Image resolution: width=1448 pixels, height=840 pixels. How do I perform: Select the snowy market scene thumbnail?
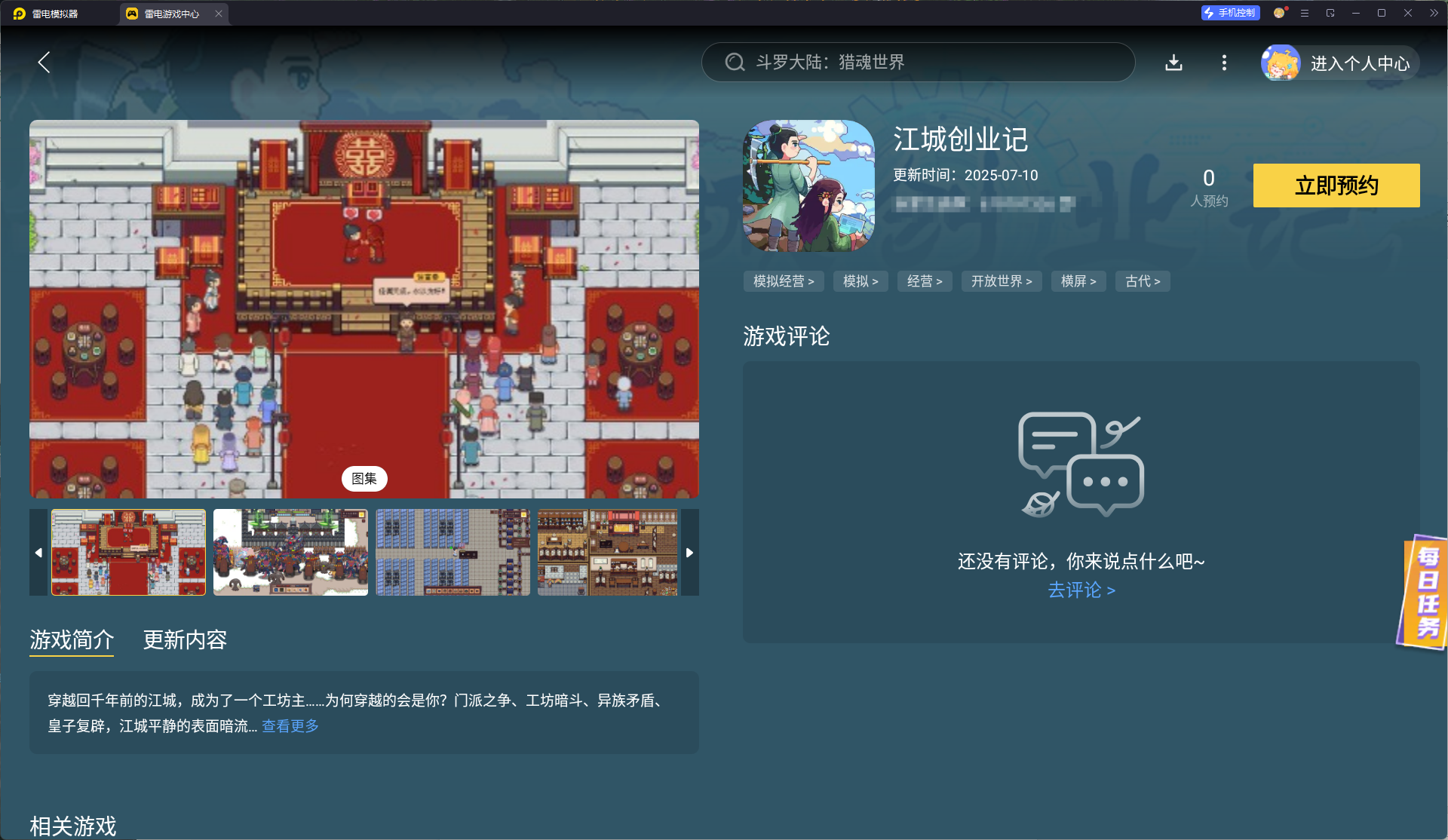pyautogui.click(x=290, y=553)
